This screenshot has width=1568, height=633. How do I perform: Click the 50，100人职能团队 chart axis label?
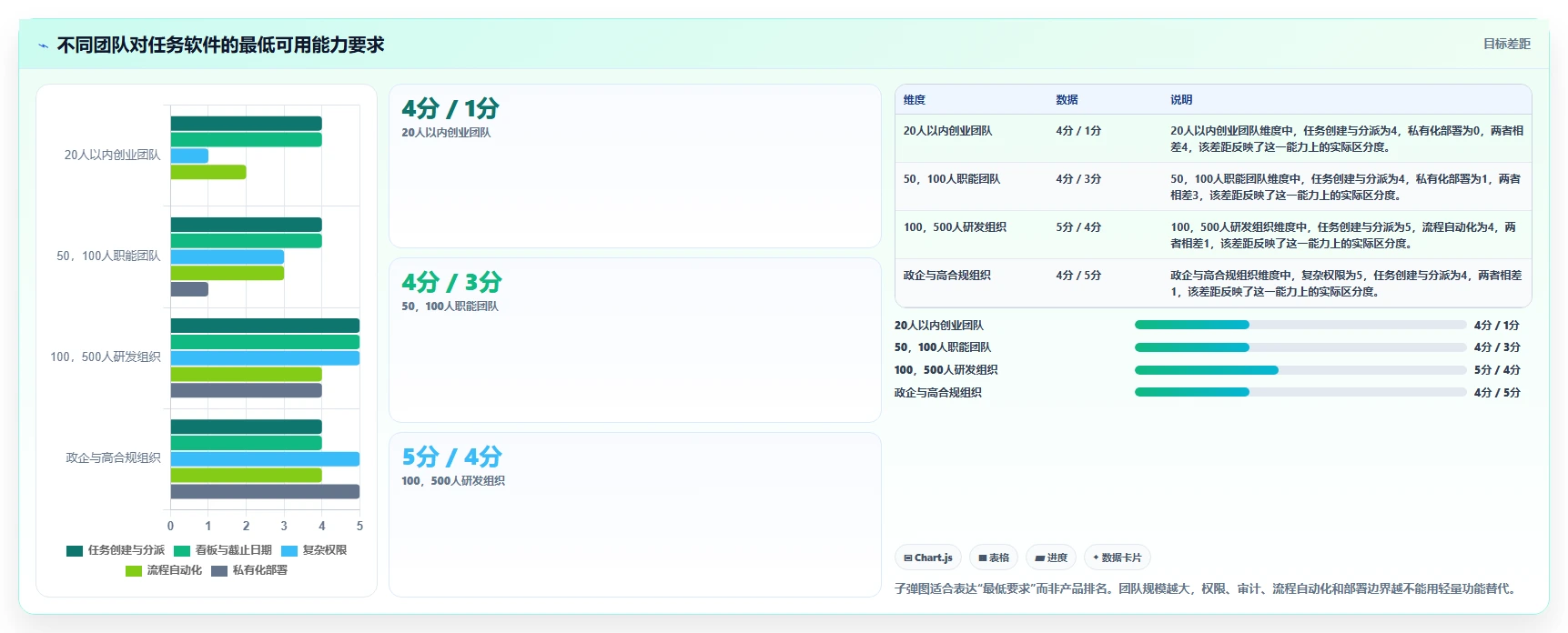(108, 256)
